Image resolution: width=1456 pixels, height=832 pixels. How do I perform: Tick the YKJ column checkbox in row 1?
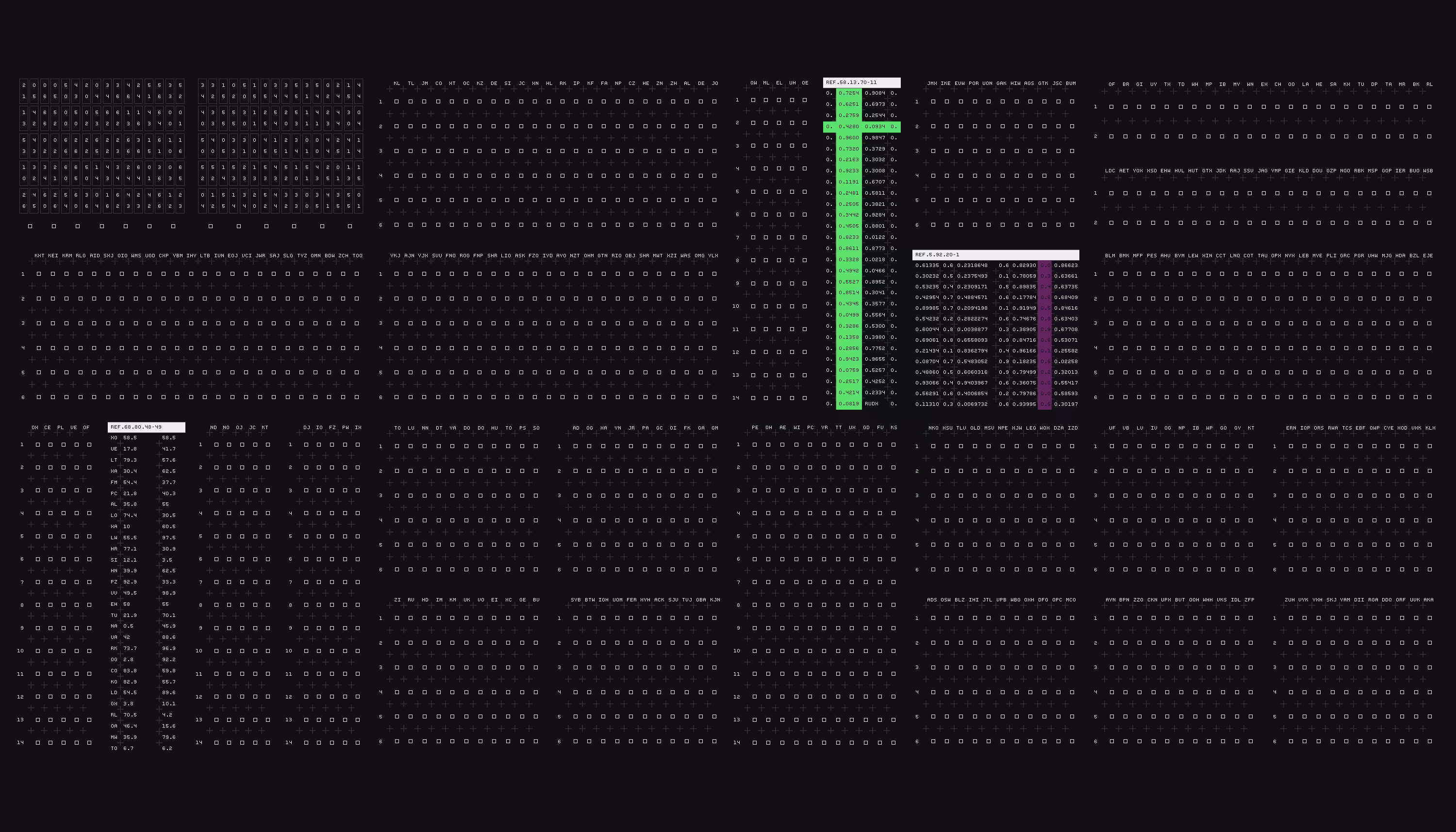(x=397, y=274)
